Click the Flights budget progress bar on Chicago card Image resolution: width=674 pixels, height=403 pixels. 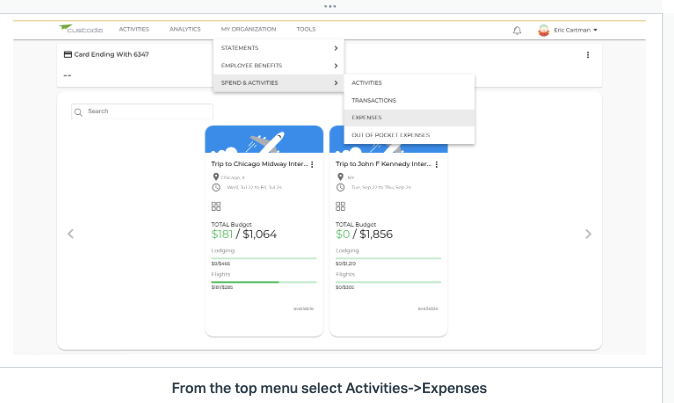click(x=264, y=282)
